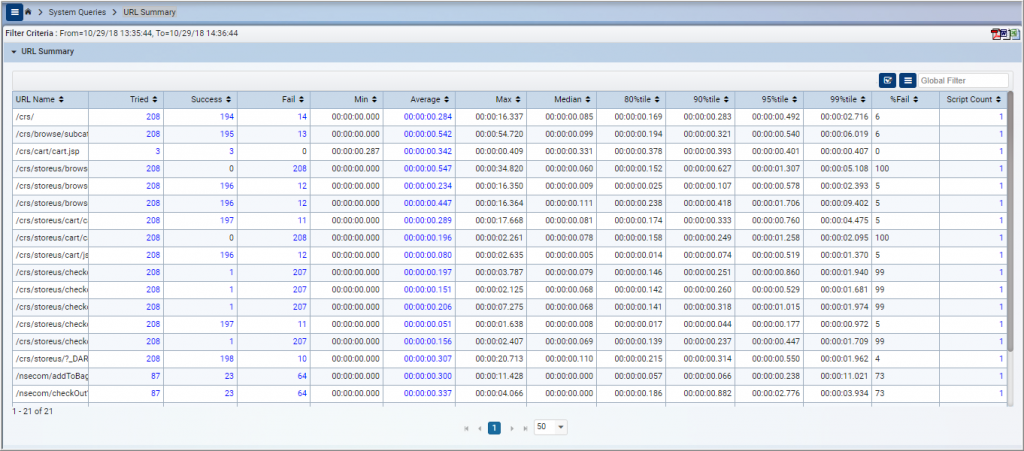The image size is (1024, 451).
Task: Select 99%tile value 00:00:11.021
Action: pos(844,376)
